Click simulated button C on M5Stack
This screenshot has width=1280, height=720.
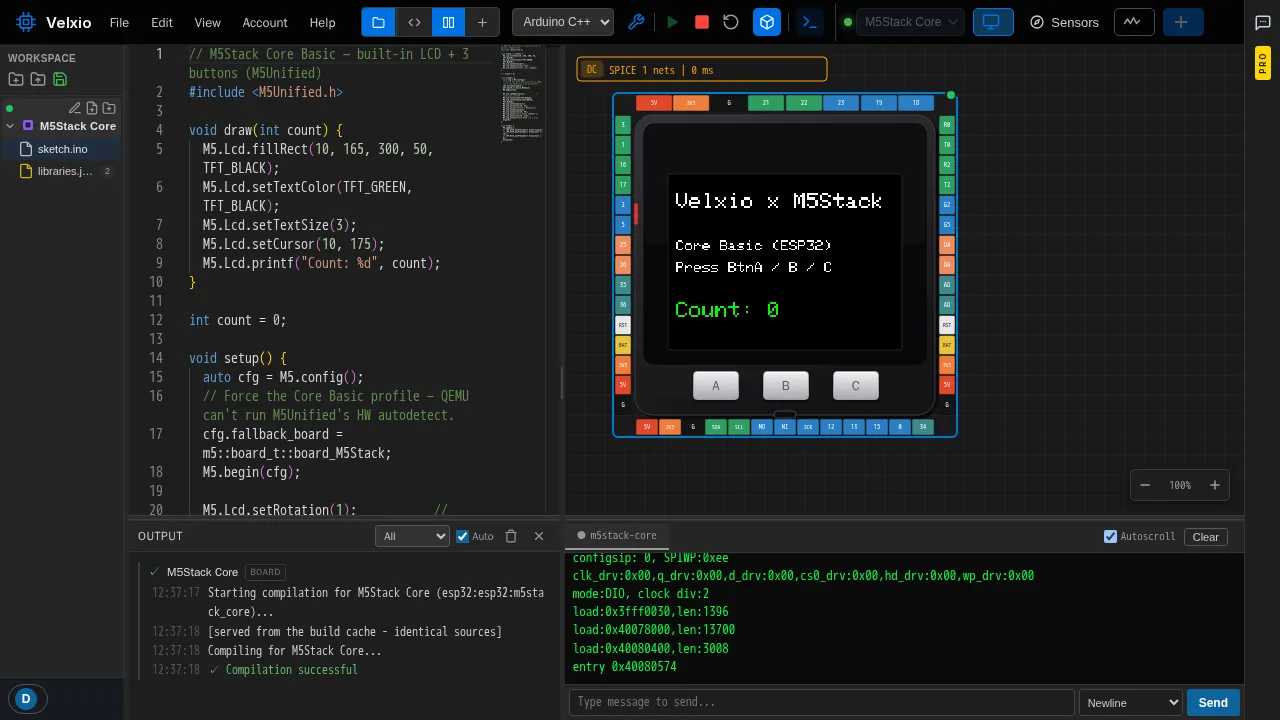855,386
